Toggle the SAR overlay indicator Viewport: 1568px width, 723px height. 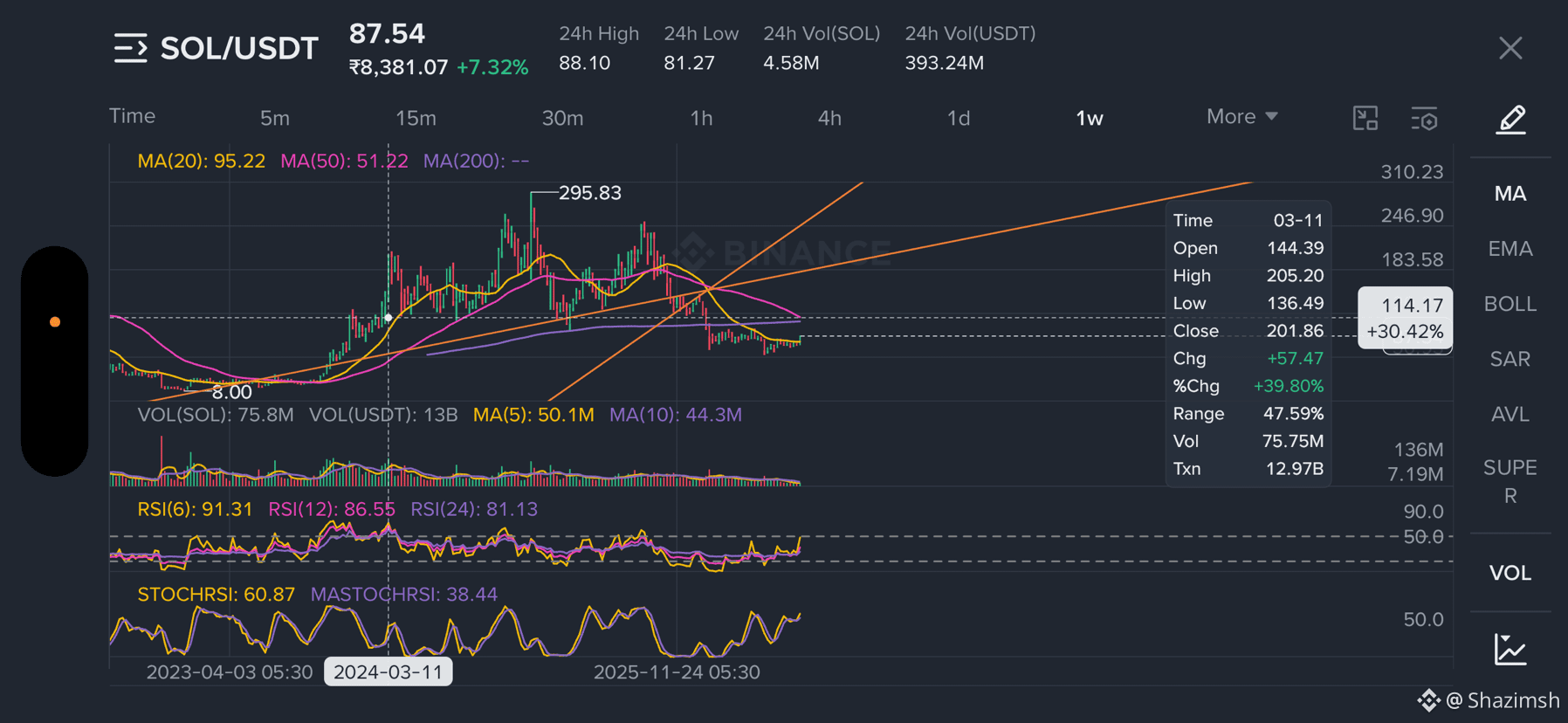click(1510, 359)
